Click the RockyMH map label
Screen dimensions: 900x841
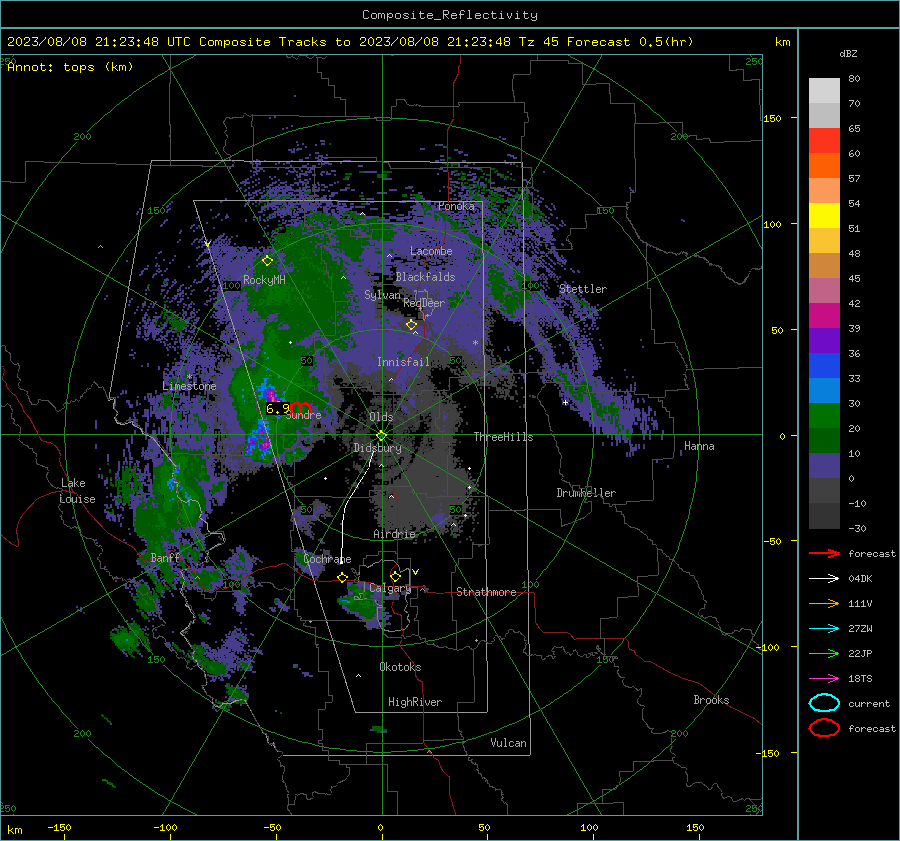pos(264,280)
